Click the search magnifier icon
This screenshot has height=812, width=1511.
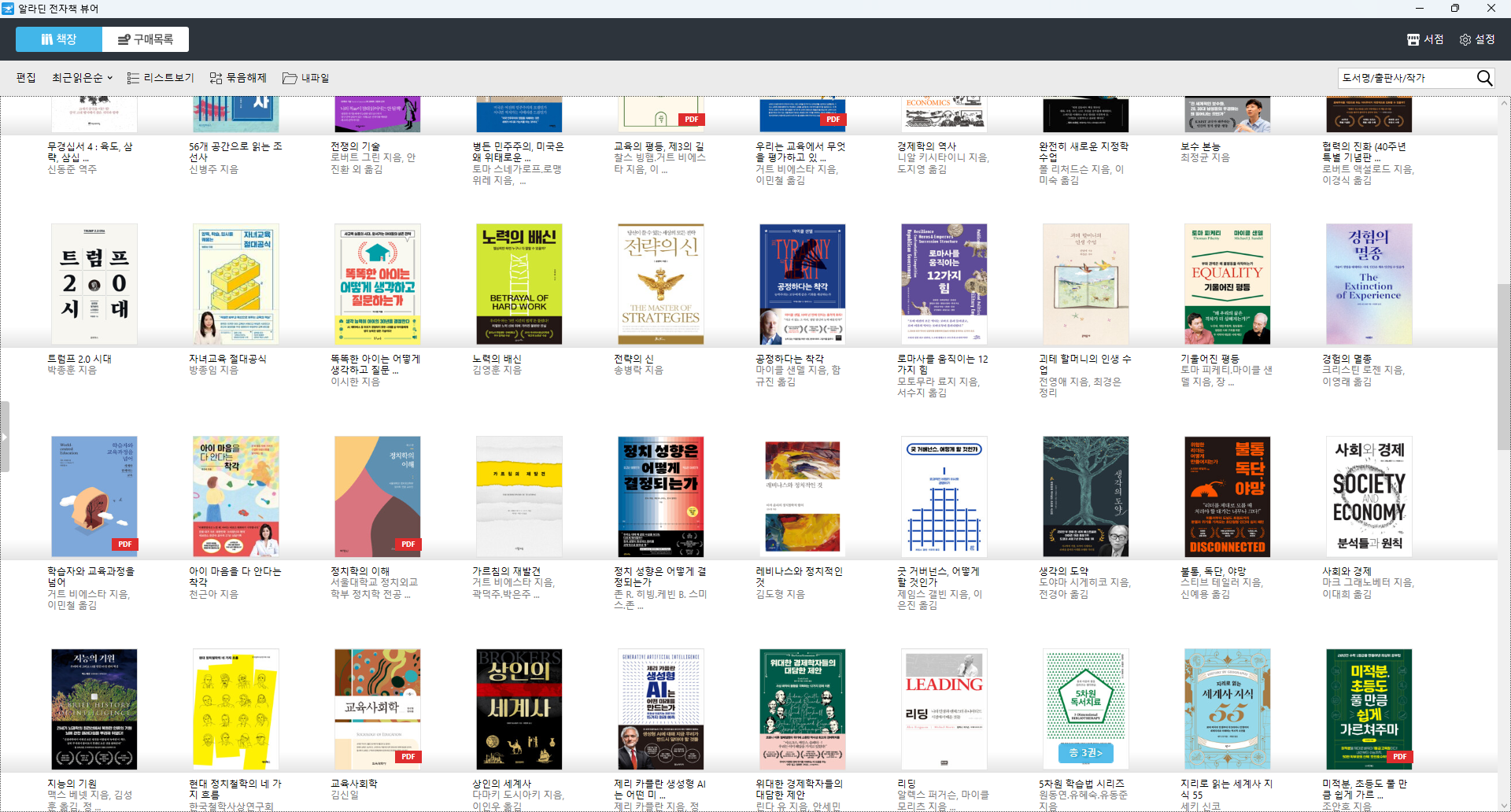click(x=1484, y=78)
